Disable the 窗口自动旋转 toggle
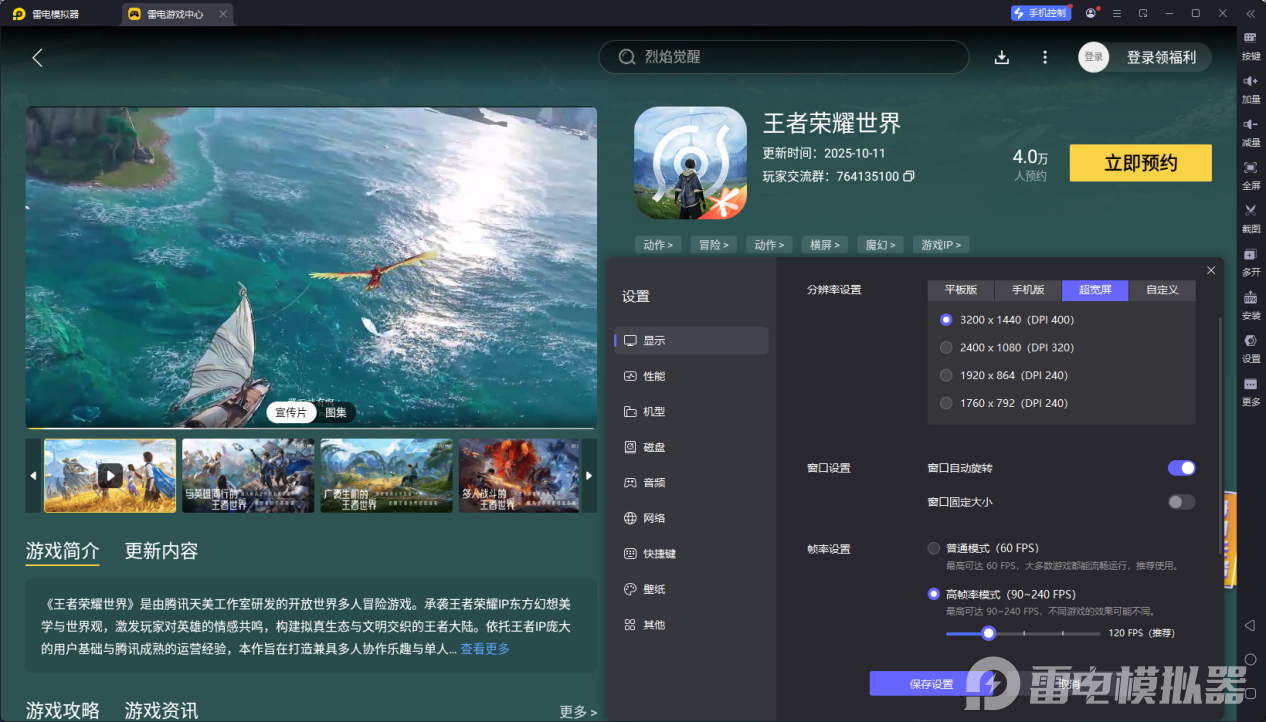This screenshot has height=722, width=1266. point(1181,467)
